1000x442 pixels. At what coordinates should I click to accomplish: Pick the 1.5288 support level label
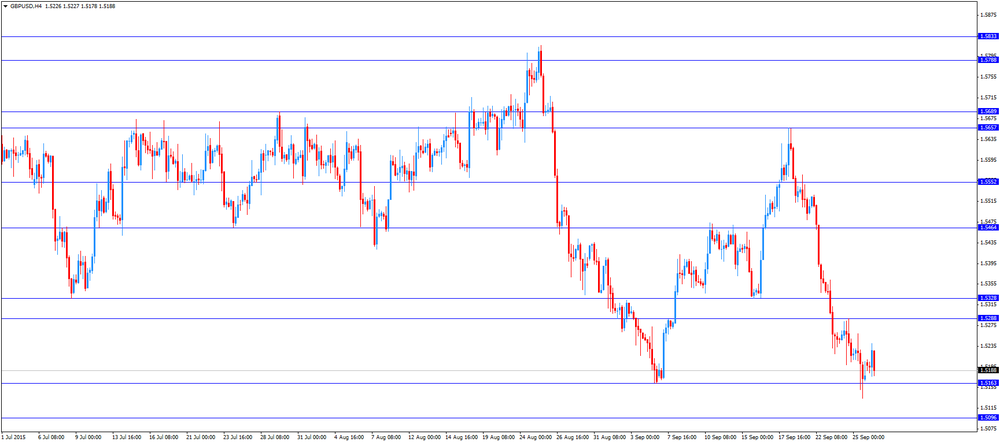(x=987, y=318)
